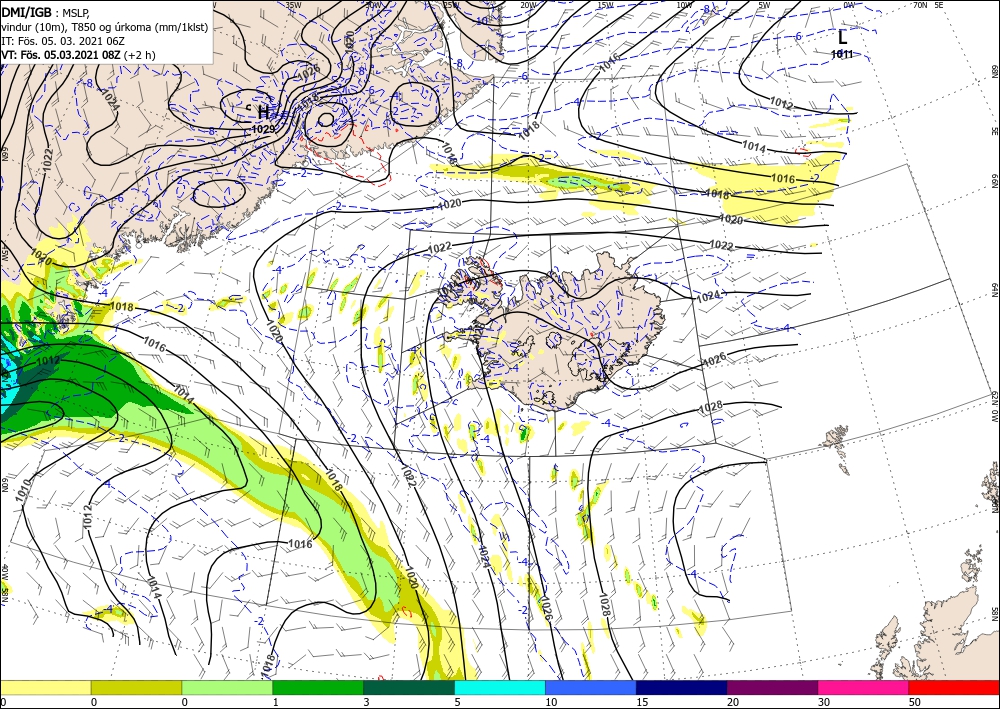Click the '20' value on the color scale
The height and width of the screenshot is (709, 1000).
(x=733, y=702)
